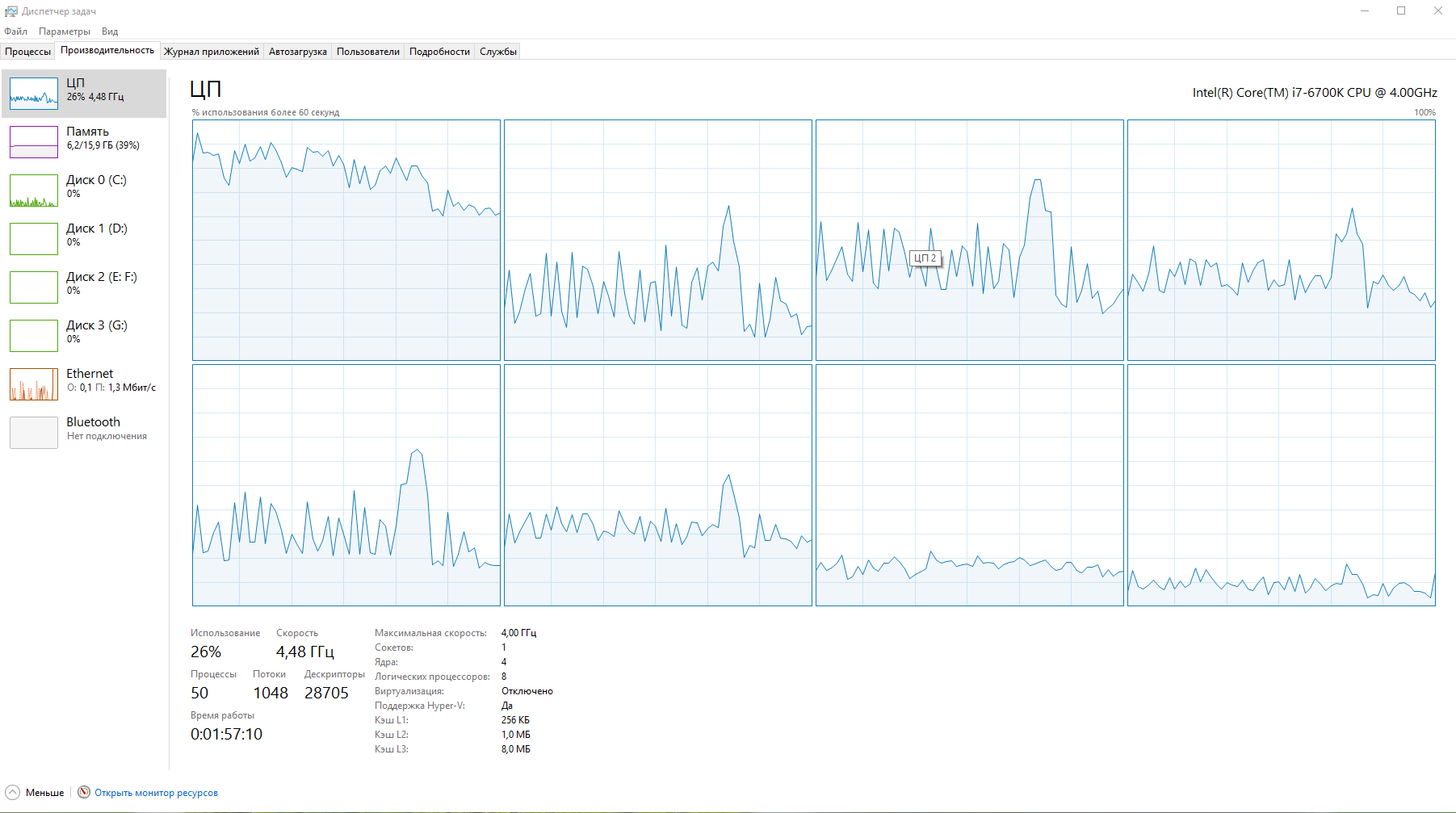Image resolution: width=1456 pixels, height=813 pixels.
Task: Collapse details with the Меньше arrow
Action: tap(12, 792)
